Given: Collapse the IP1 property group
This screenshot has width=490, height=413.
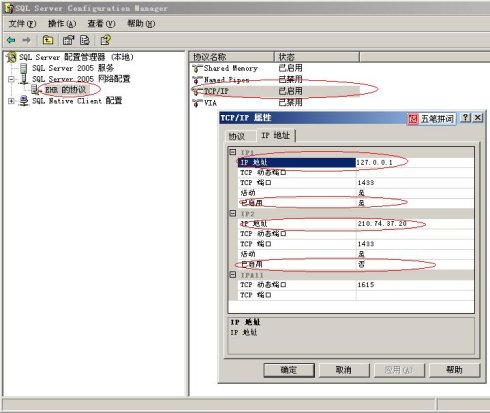Looking at the screenshot, I should click(x=233, y=152).
